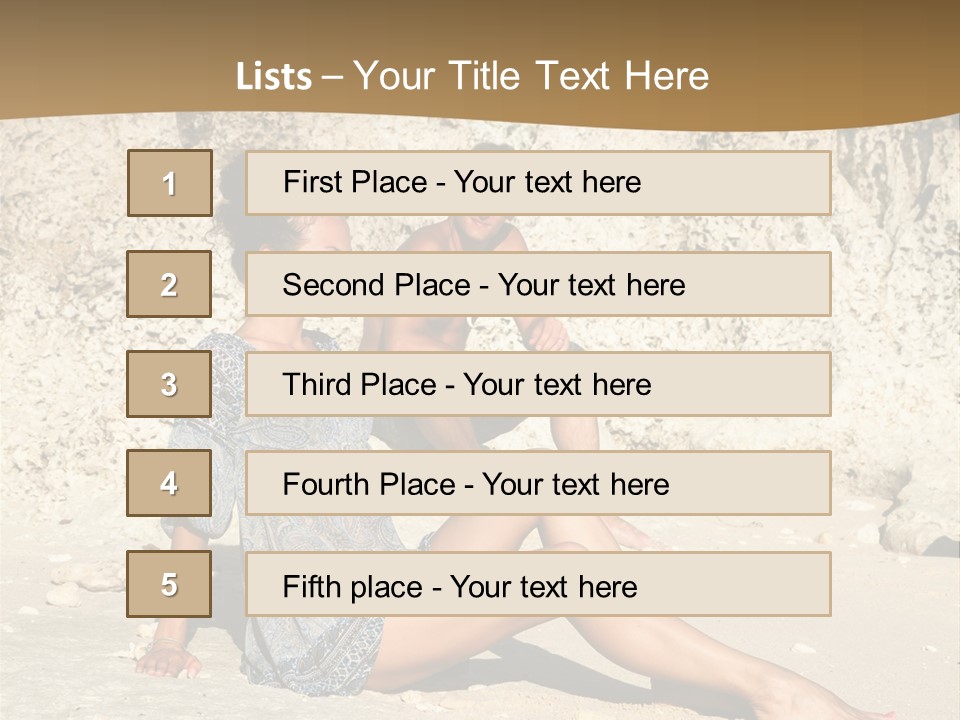Click the Third Place text box
The width and height of the screenshot is (960, 720).
tap(538, 384)
